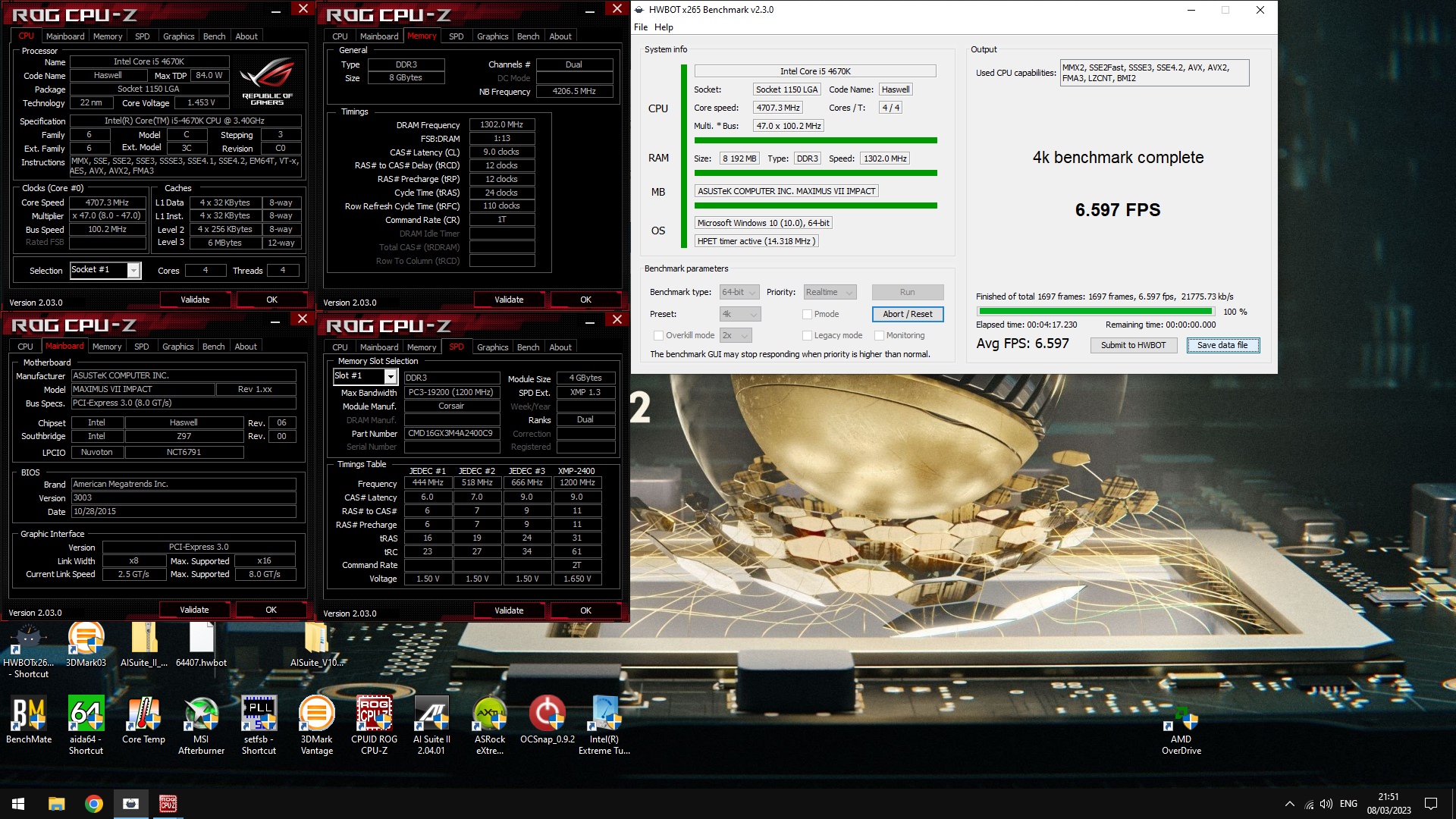Open AISuite_V10 folder icon

(x=317, y=645)
